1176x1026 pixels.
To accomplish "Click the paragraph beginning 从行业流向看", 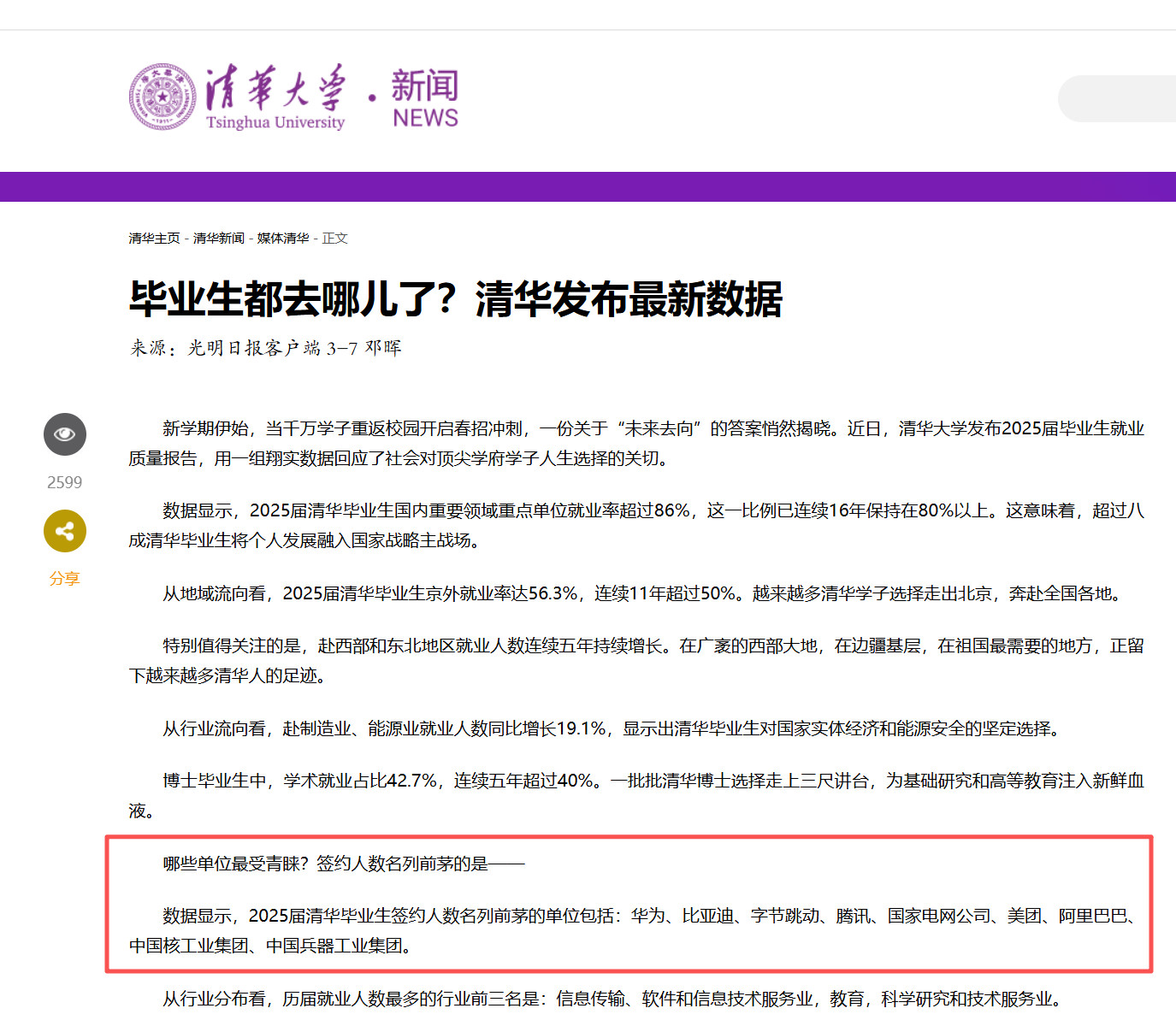I will [x=611, y=728].
